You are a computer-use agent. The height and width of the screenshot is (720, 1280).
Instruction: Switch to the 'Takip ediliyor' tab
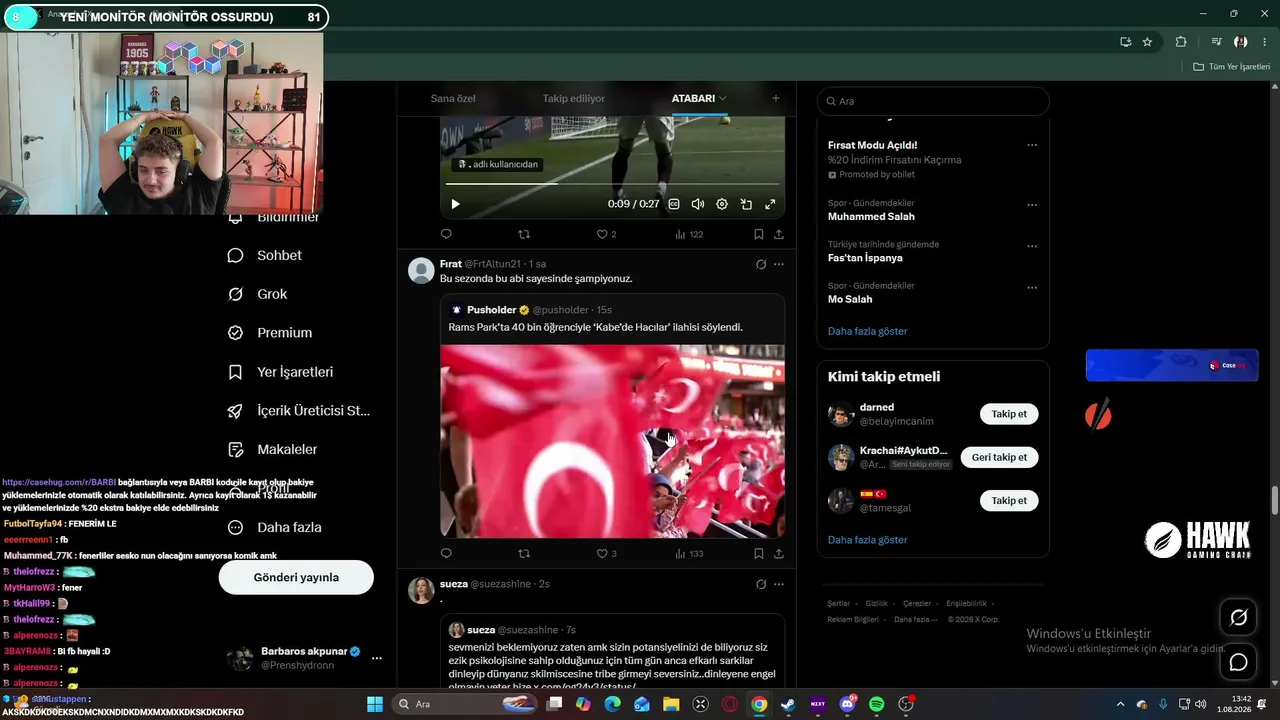[x=574, y=98]
